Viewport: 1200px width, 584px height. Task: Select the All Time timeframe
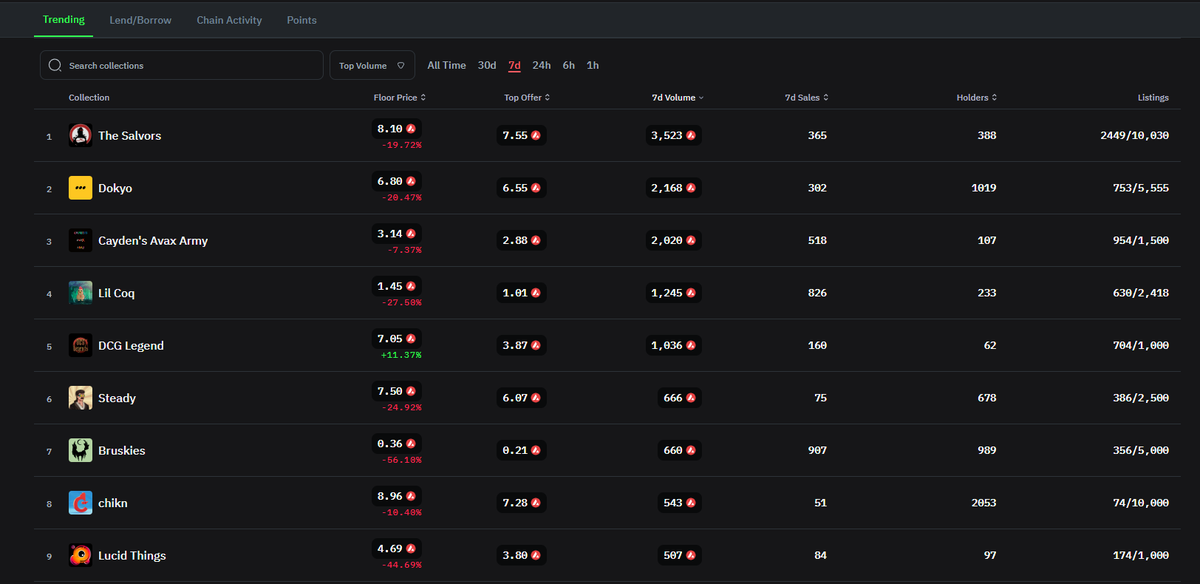tap(446, 65)
